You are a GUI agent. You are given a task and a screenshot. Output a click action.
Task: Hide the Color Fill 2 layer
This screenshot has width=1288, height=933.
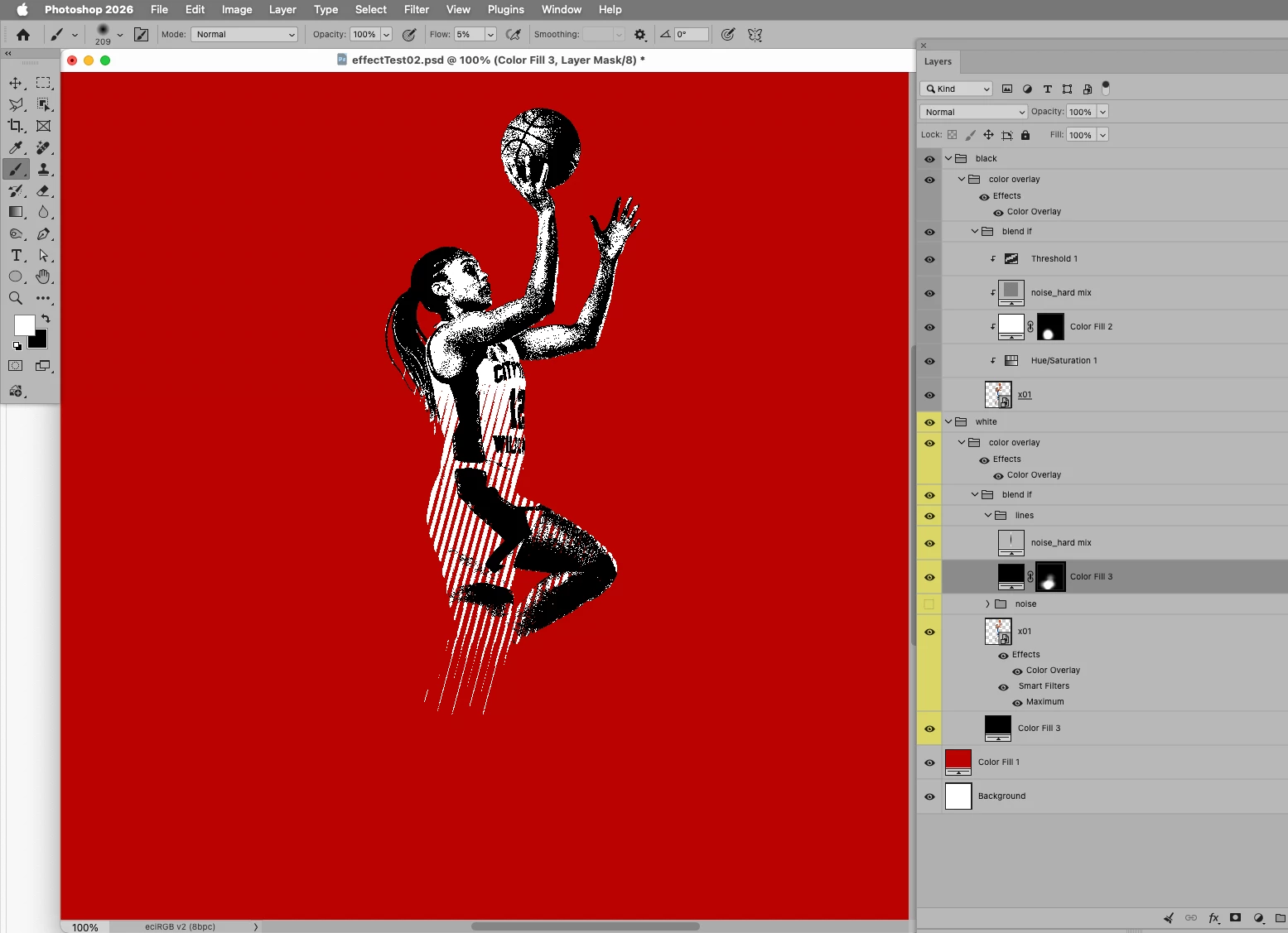click(929, 327)
